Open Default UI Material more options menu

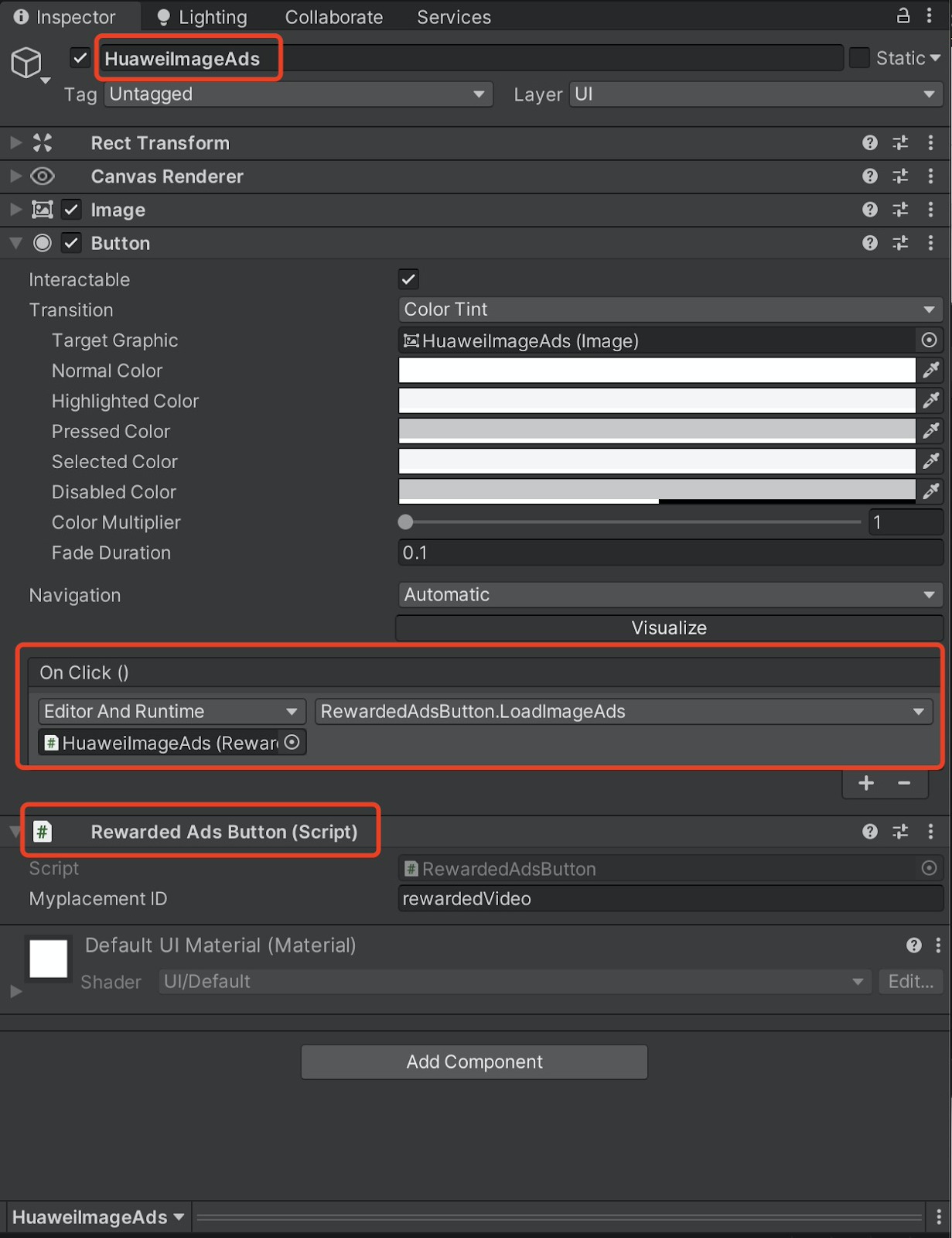click(938, 945)
